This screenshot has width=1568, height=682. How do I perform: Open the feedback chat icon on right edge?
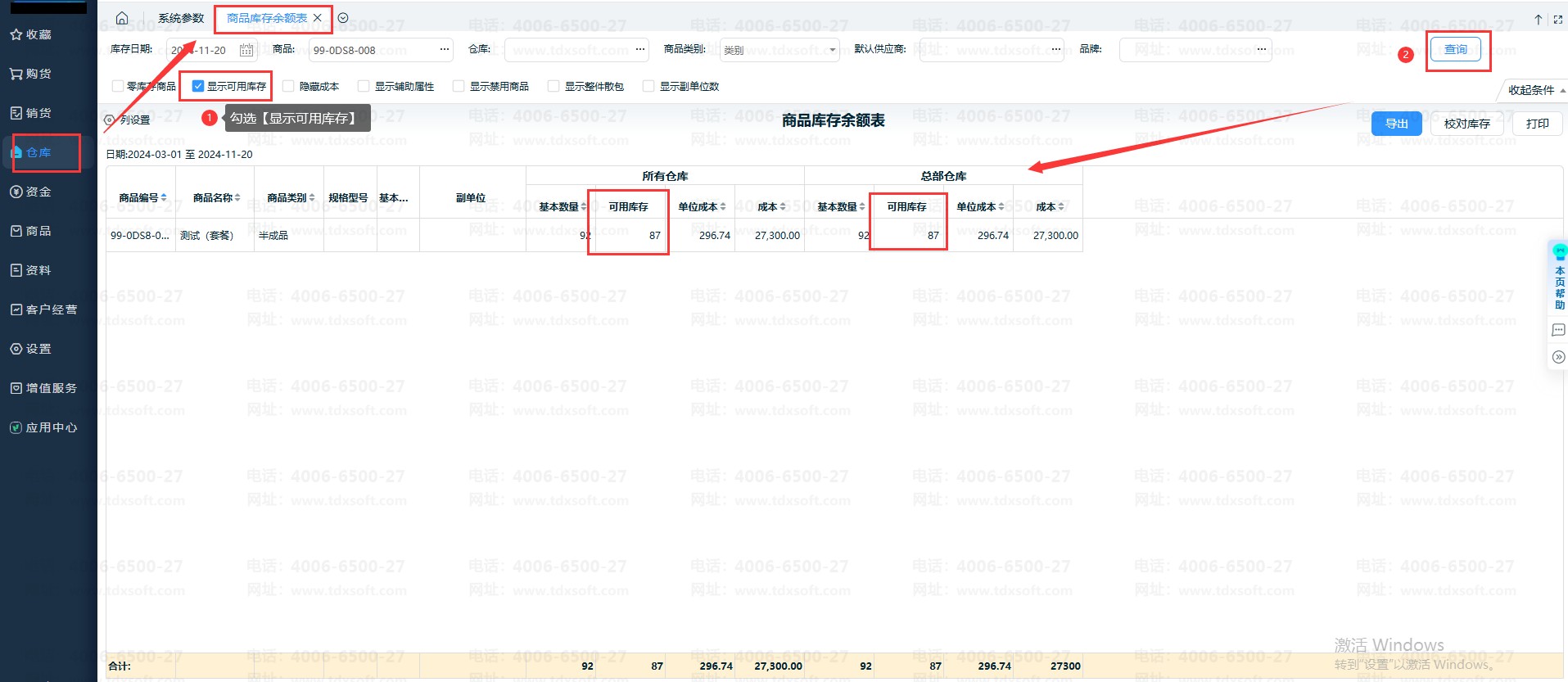(x=1558, y=330)
